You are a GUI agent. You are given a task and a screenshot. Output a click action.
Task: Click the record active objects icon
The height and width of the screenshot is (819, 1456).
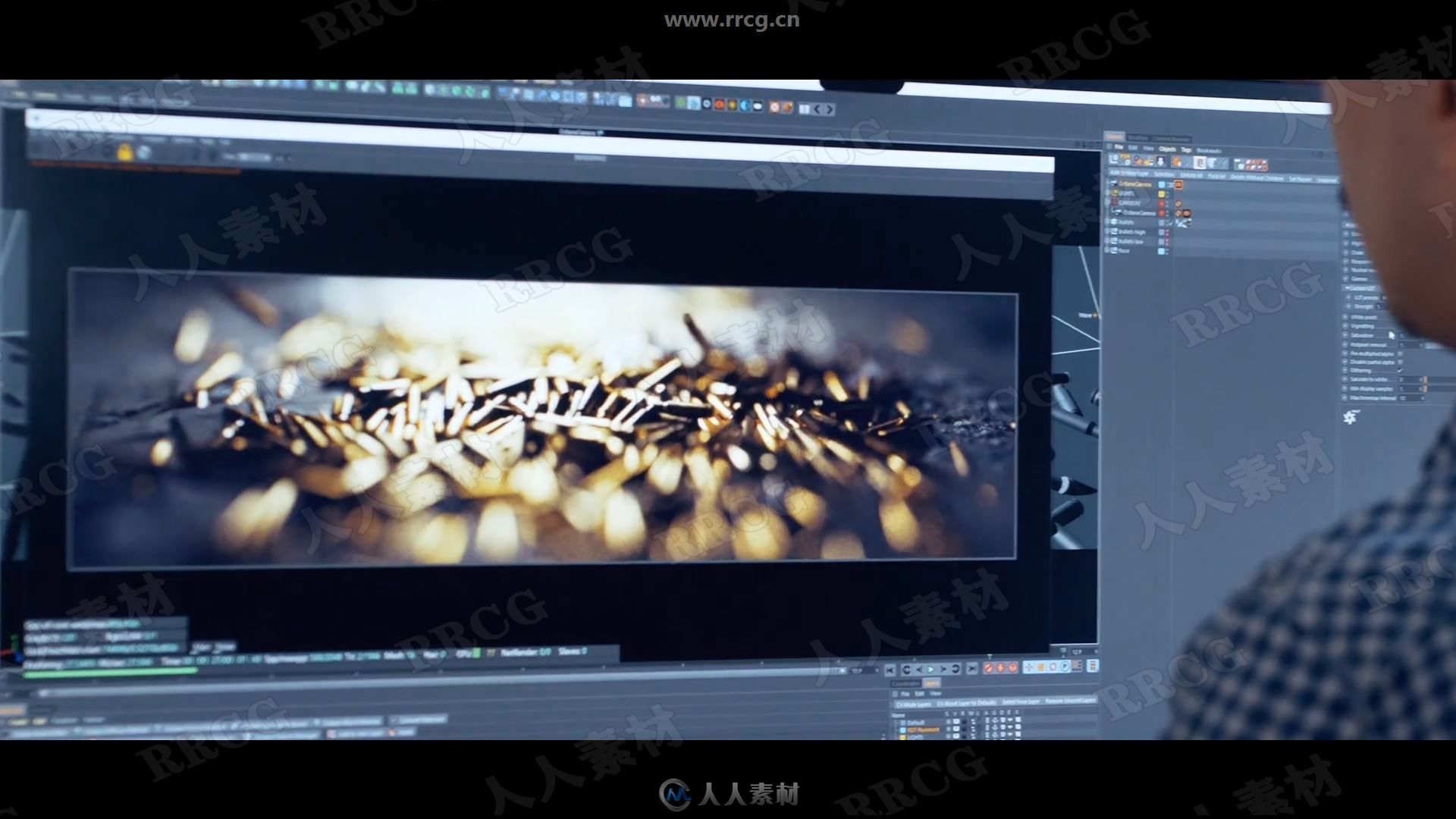click(988, 667)
